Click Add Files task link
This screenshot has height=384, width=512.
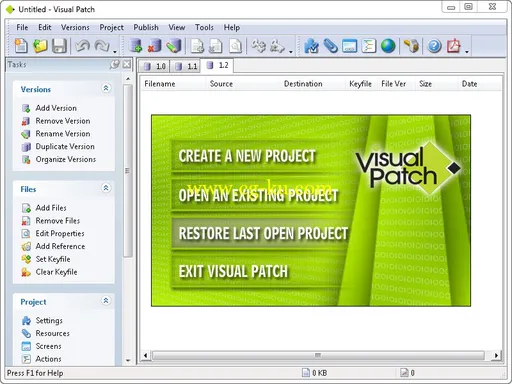click(x=51, y=208)
